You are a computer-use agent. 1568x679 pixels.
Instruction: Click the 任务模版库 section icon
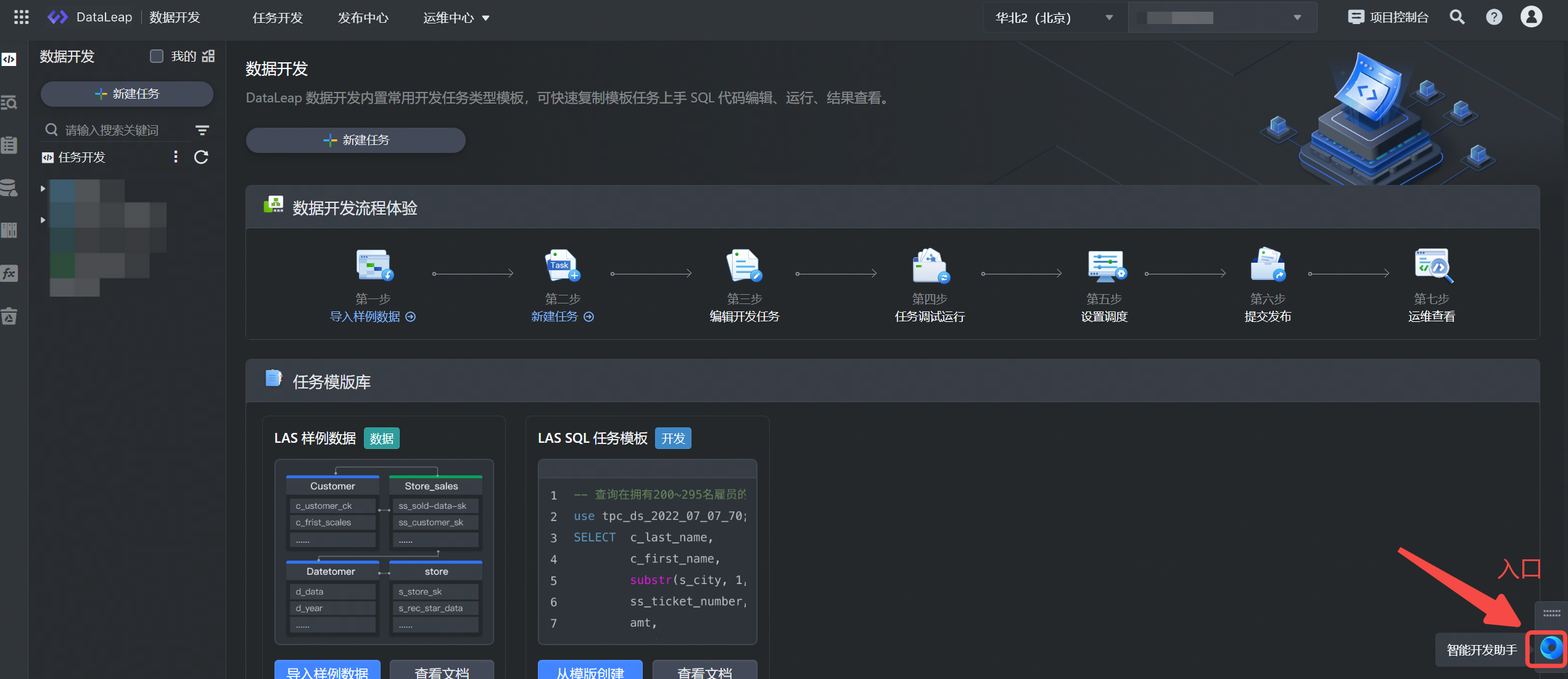(x=274, y=377)
